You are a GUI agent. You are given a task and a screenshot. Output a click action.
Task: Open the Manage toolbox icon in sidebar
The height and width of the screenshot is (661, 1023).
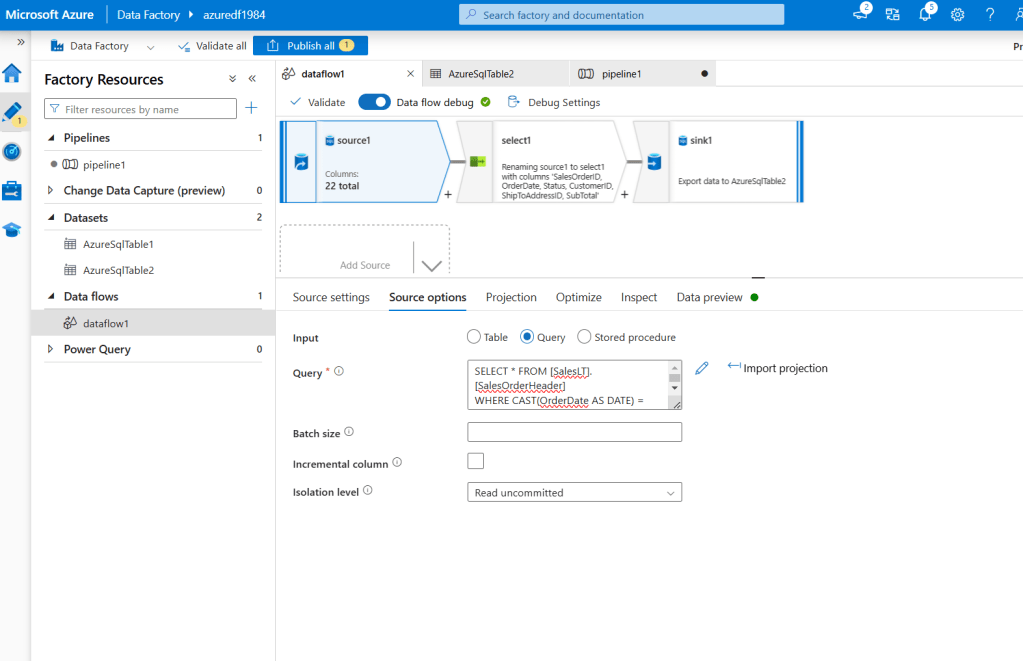pos(12,190)
